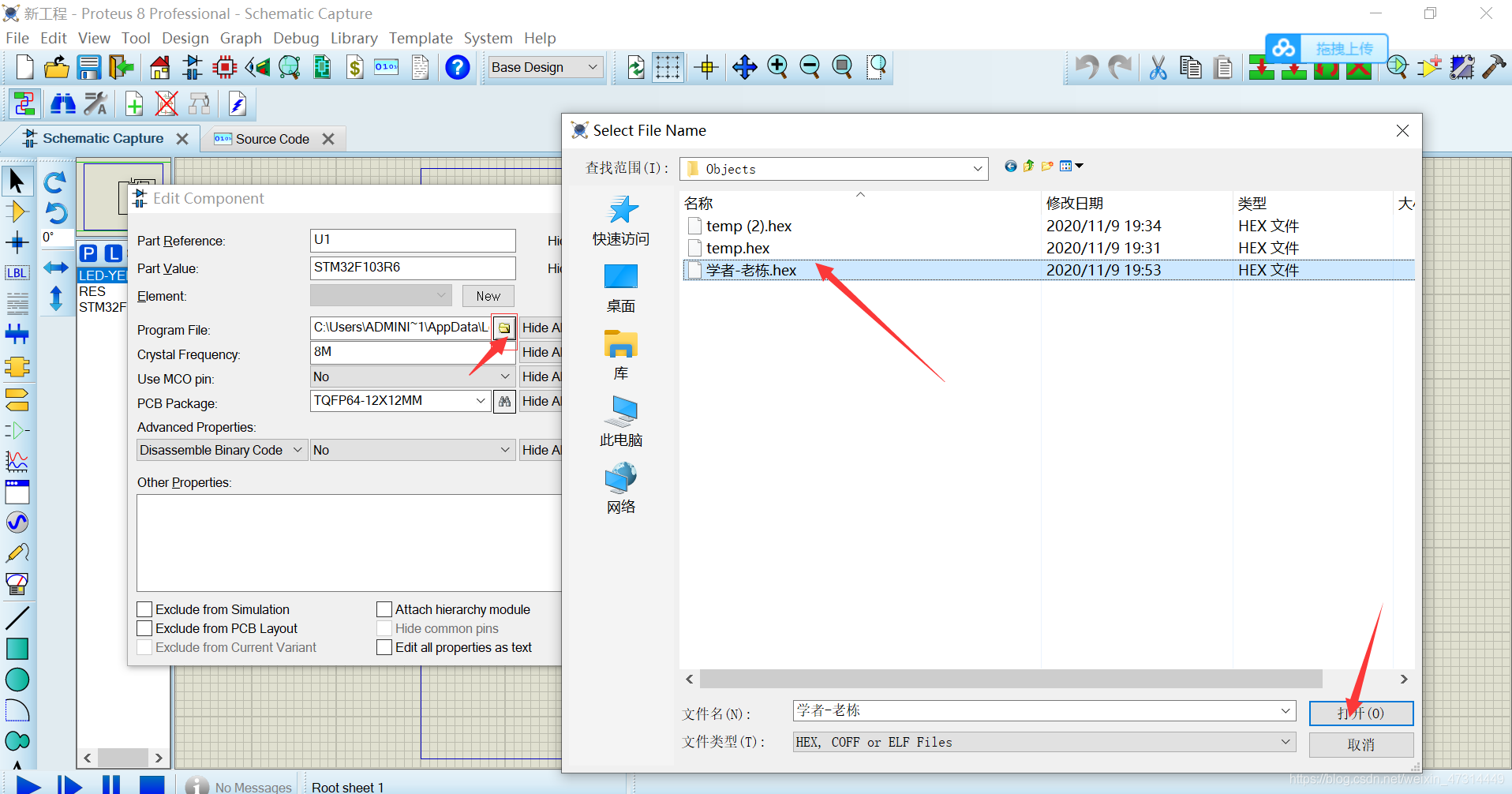Click the Open (打开) button

[x=1360, y=713]
